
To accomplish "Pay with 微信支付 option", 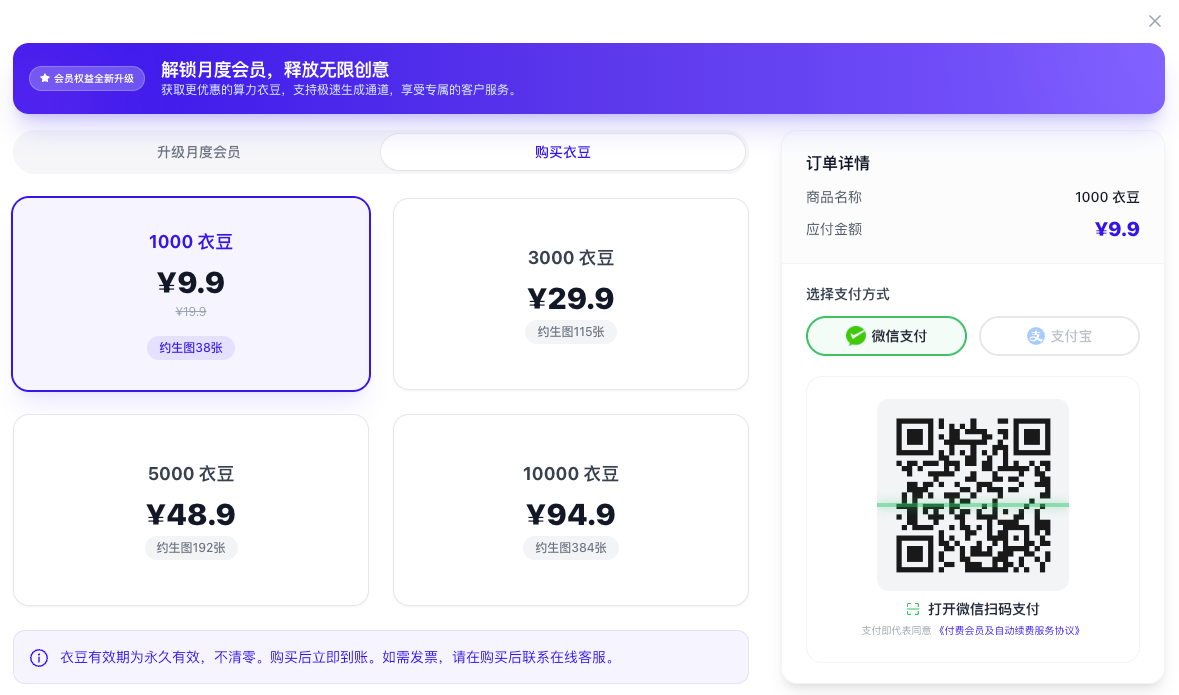I will 887,335.
